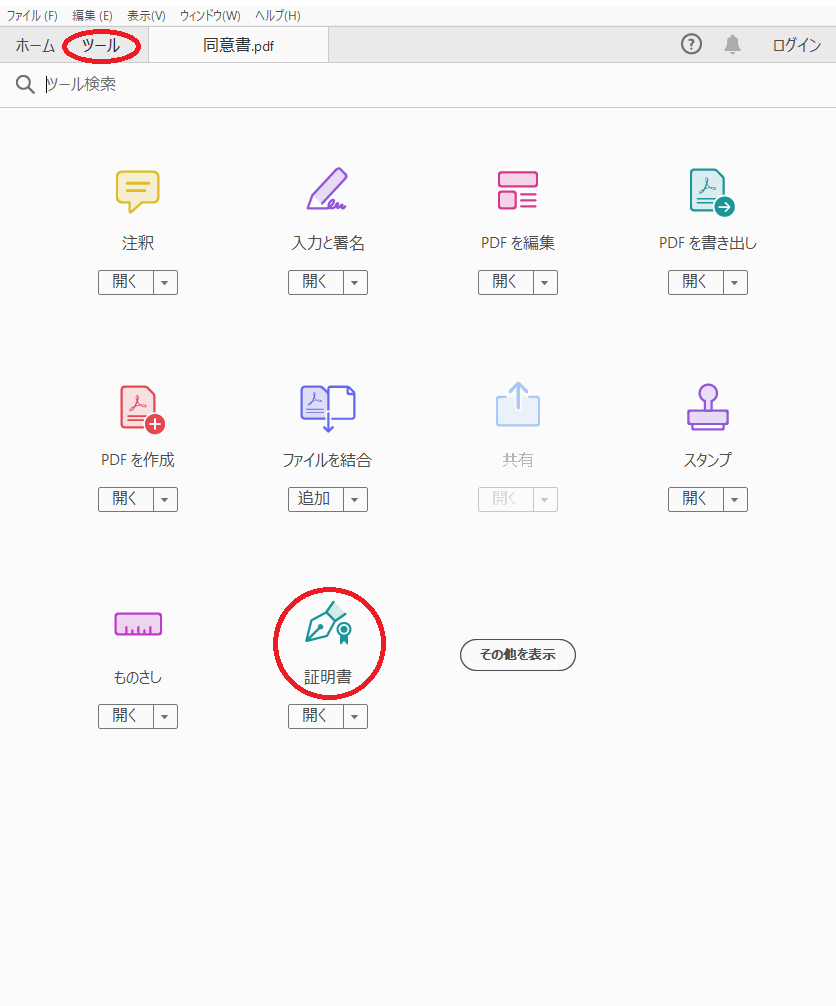Click the ログイン button
This screenshot has width=836, height=1006.
click(x=796, y=45)
